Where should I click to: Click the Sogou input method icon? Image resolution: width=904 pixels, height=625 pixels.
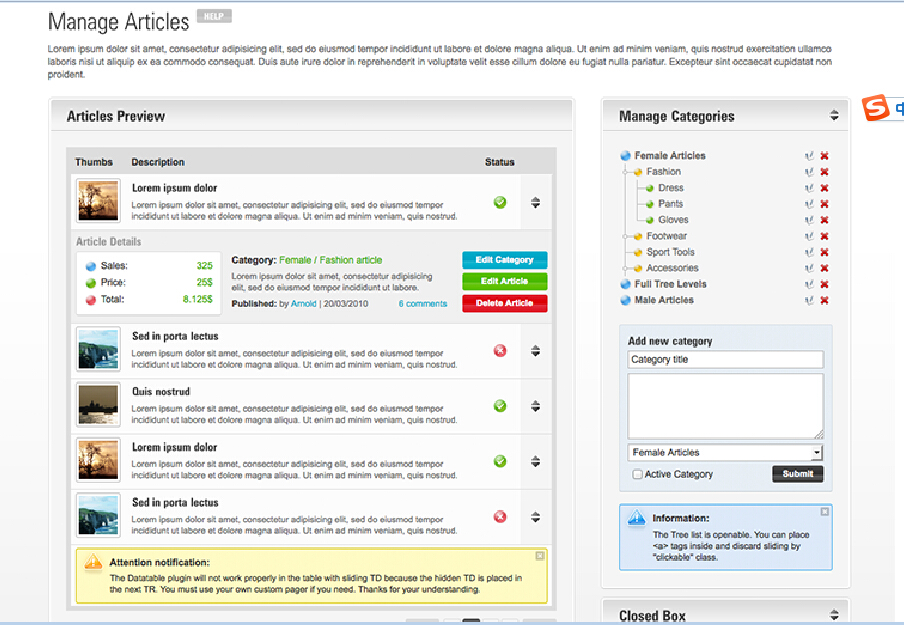(877, 108)
